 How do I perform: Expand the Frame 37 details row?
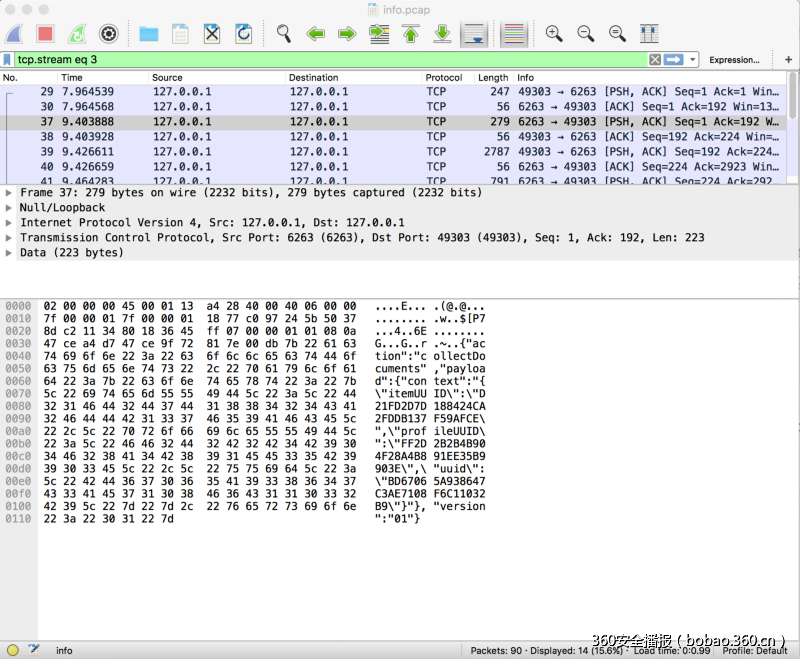click(9, 192)
